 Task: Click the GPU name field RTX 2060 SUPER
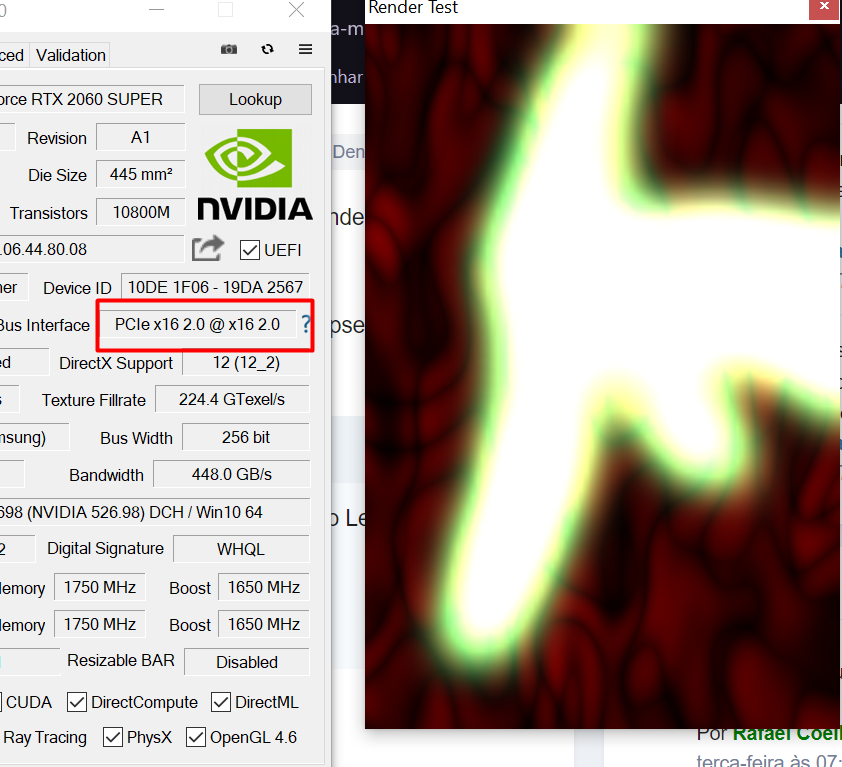point(91,99)
